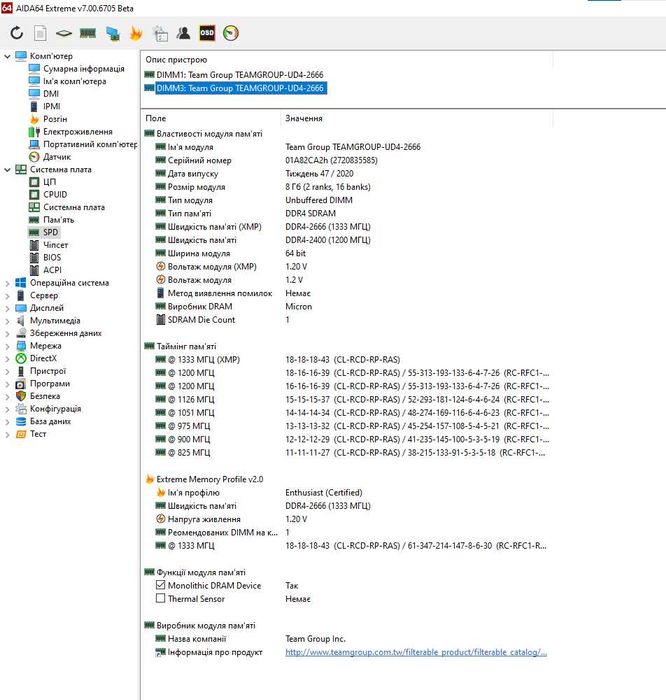Select the Розмір модуля row

(348, 187)
